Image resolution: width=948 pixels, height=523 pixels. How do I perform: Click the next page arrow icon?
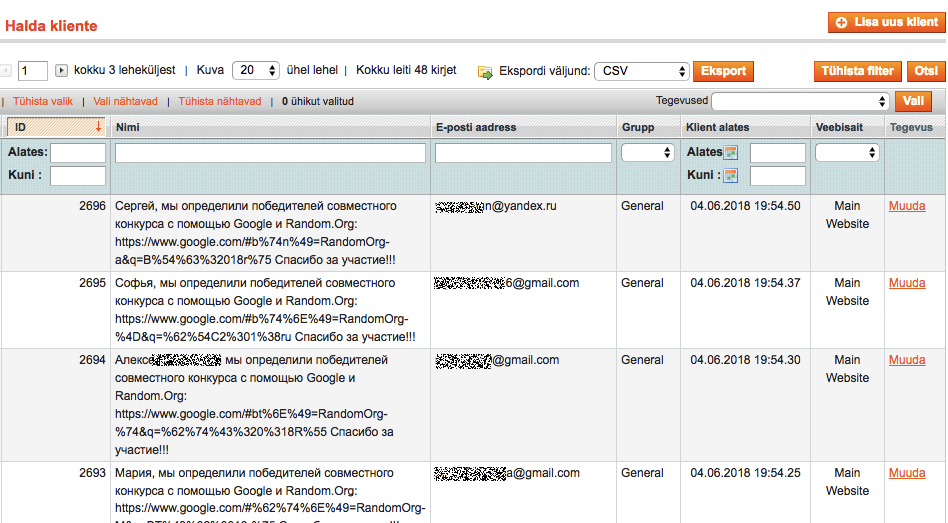(61, 71)
